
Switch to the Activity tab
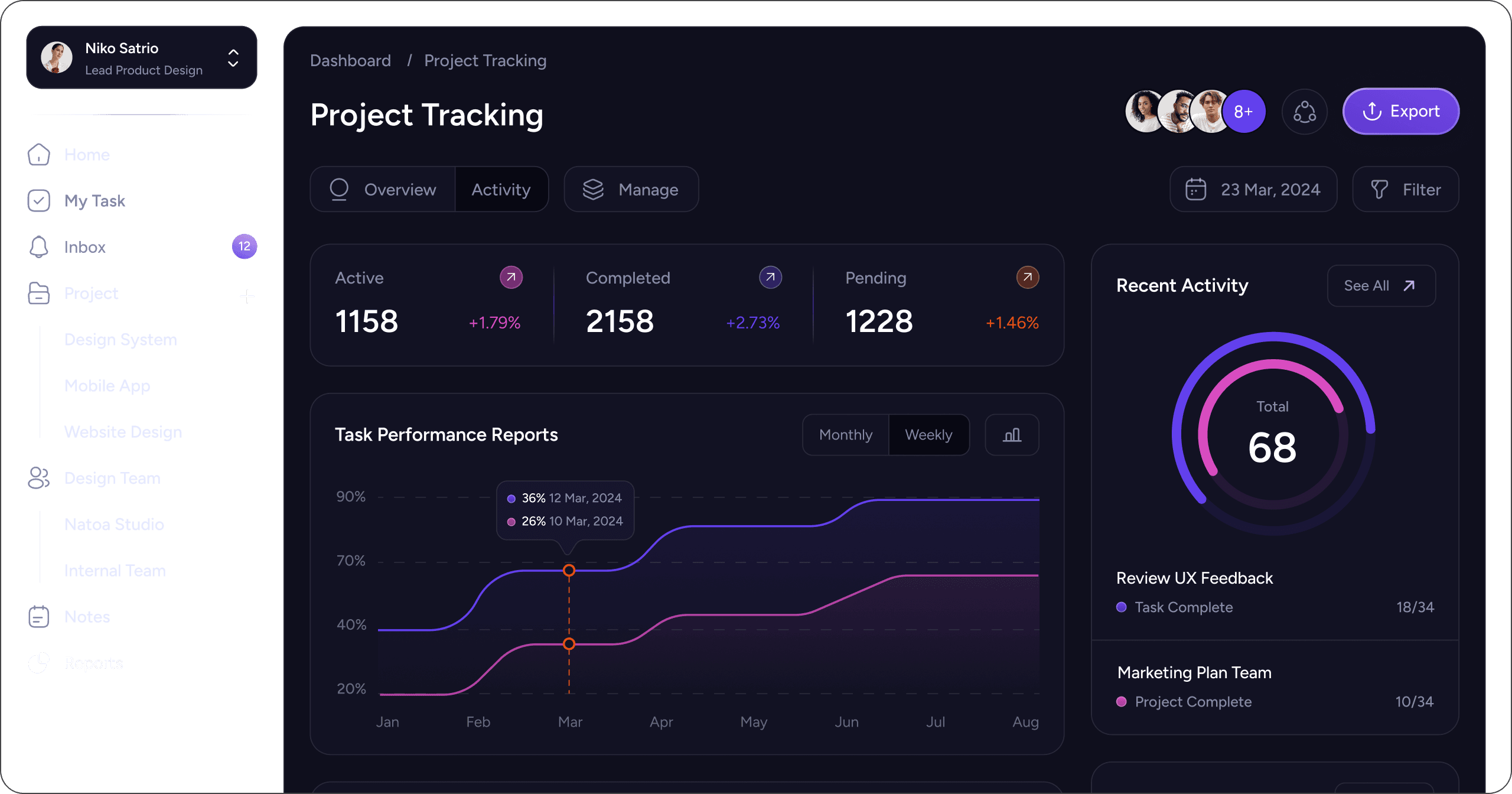501,190
